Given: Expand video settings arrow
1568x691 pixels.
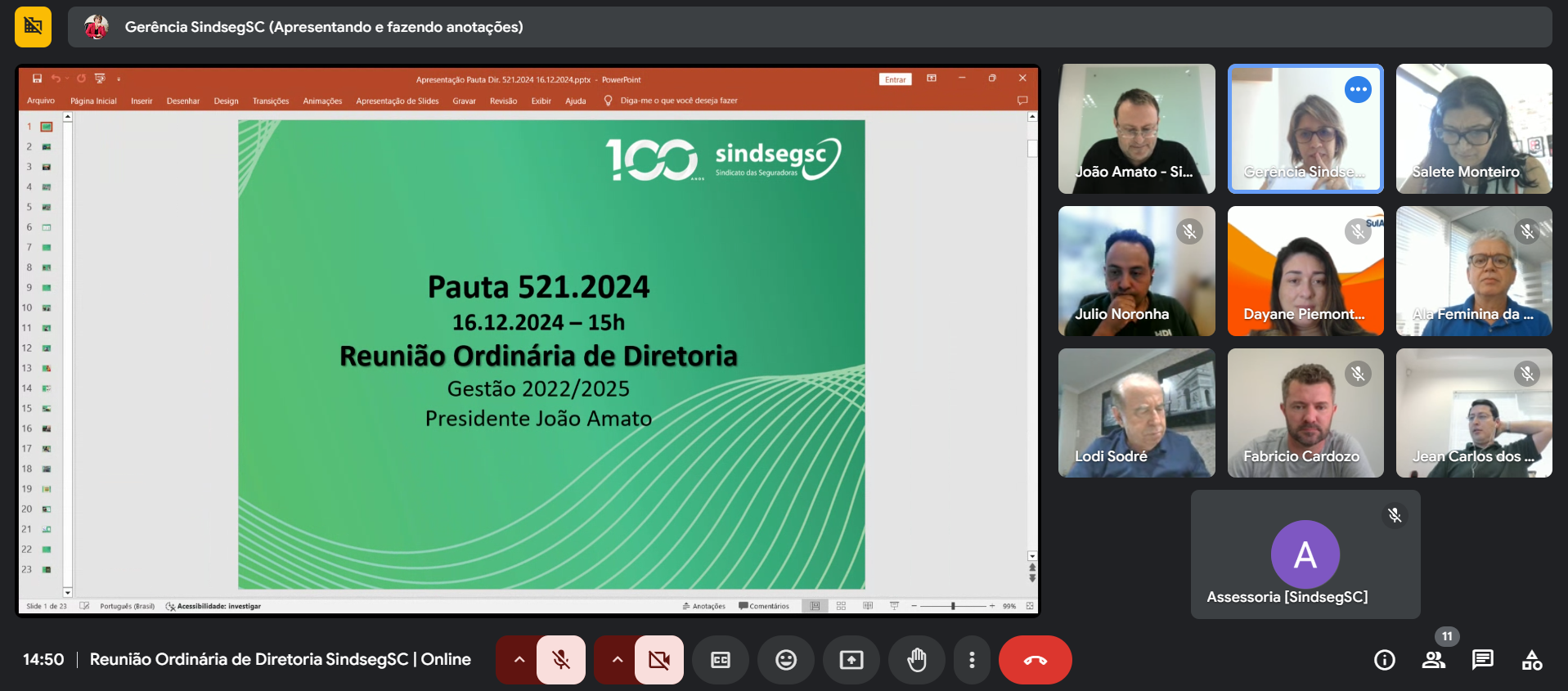Looking at the screenshot, I should click(x=617, y=660).
